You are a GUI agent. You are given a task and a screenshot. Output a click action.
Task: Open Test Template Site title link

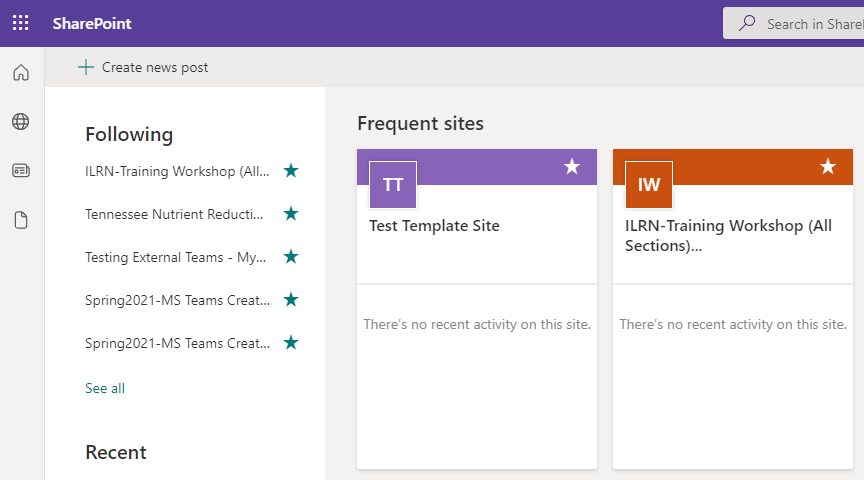(x=434, y=226)
